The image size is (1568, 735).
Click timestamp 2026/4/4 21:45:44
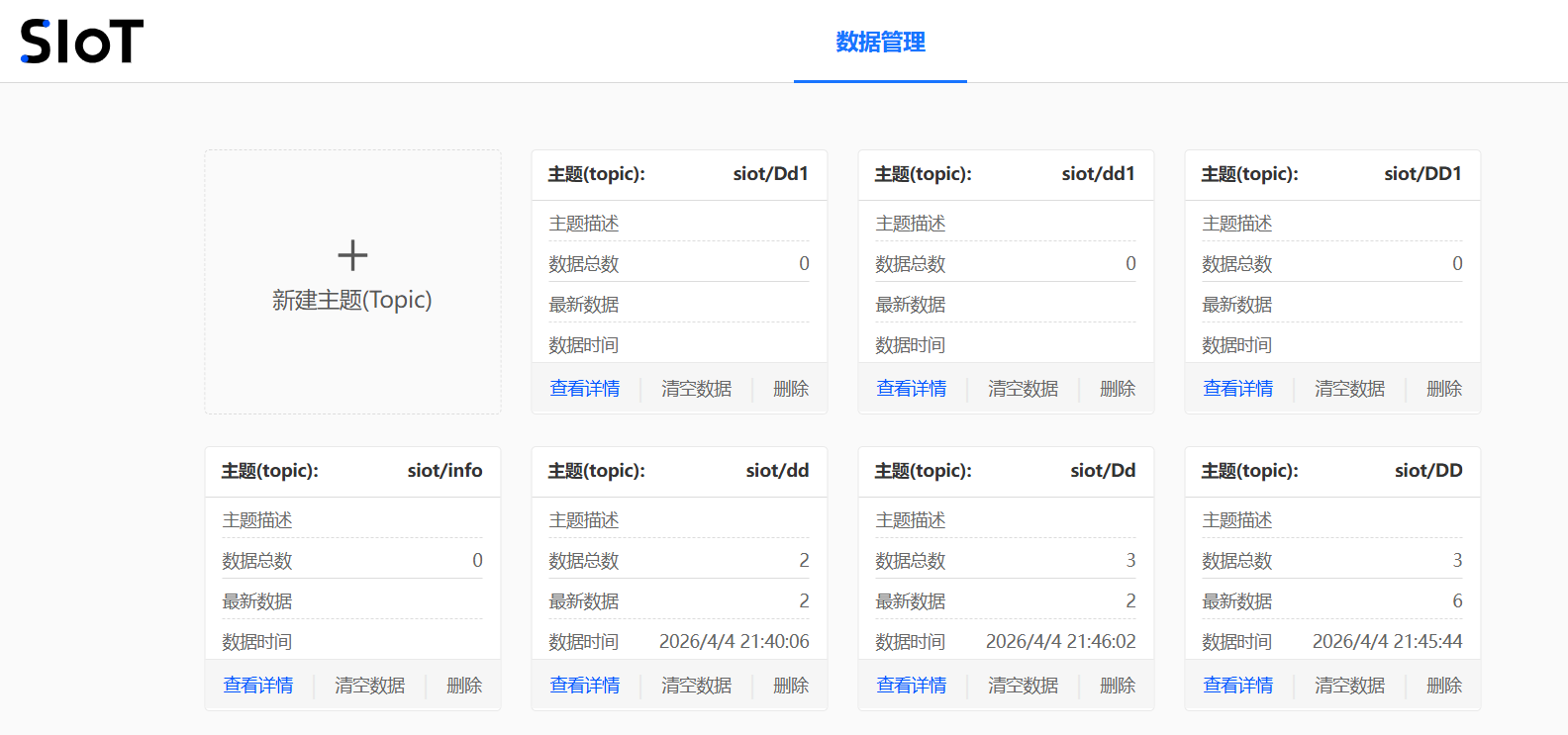click(x=1388, y=642)
